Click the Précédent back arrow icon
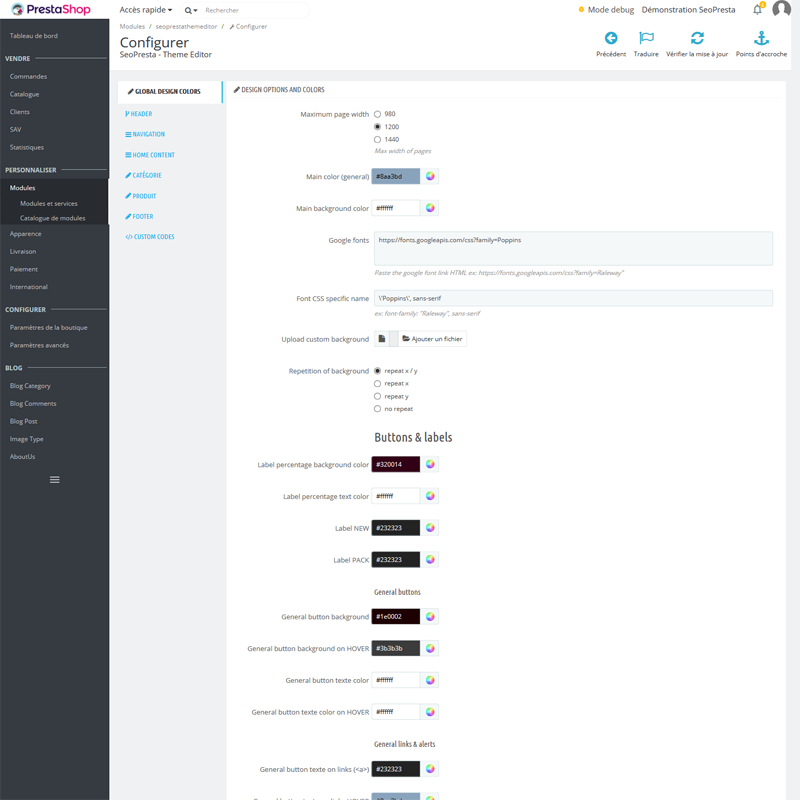Screen dimensions: 800x800 click(610, 39)
